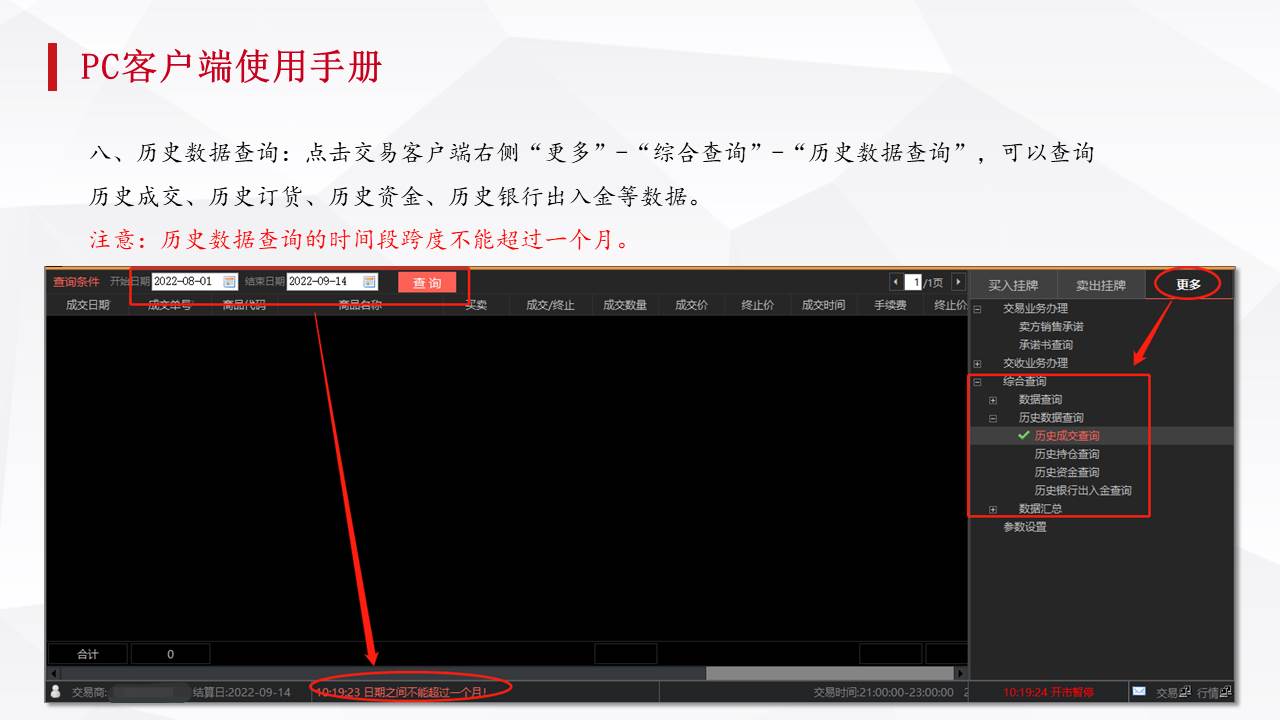Viewport: 1280px width, 720px height.
Task: Select 历史持仓查询 in the tree
Action: click(1067, 454)
